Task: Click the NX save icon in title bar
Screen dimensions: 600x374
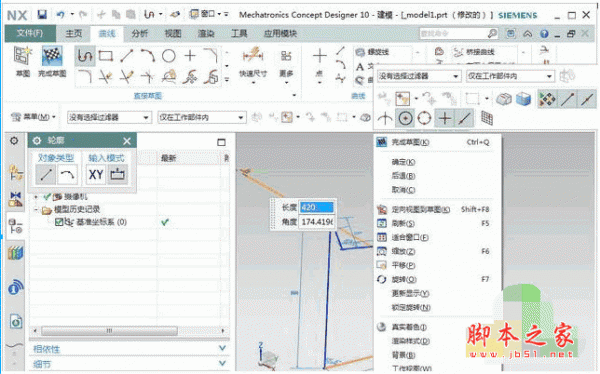Action: pyautogui.click(x=42, y=15)
